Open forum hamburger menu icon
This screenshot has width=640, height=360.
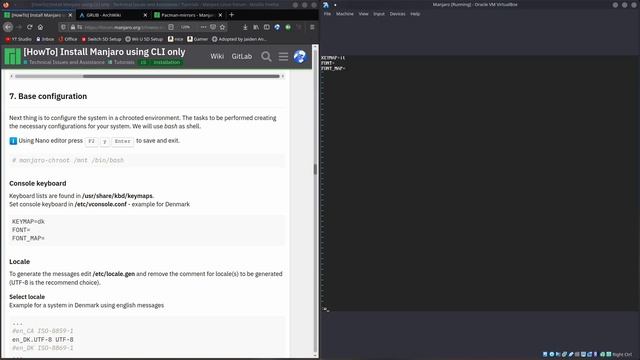(283, 56)
